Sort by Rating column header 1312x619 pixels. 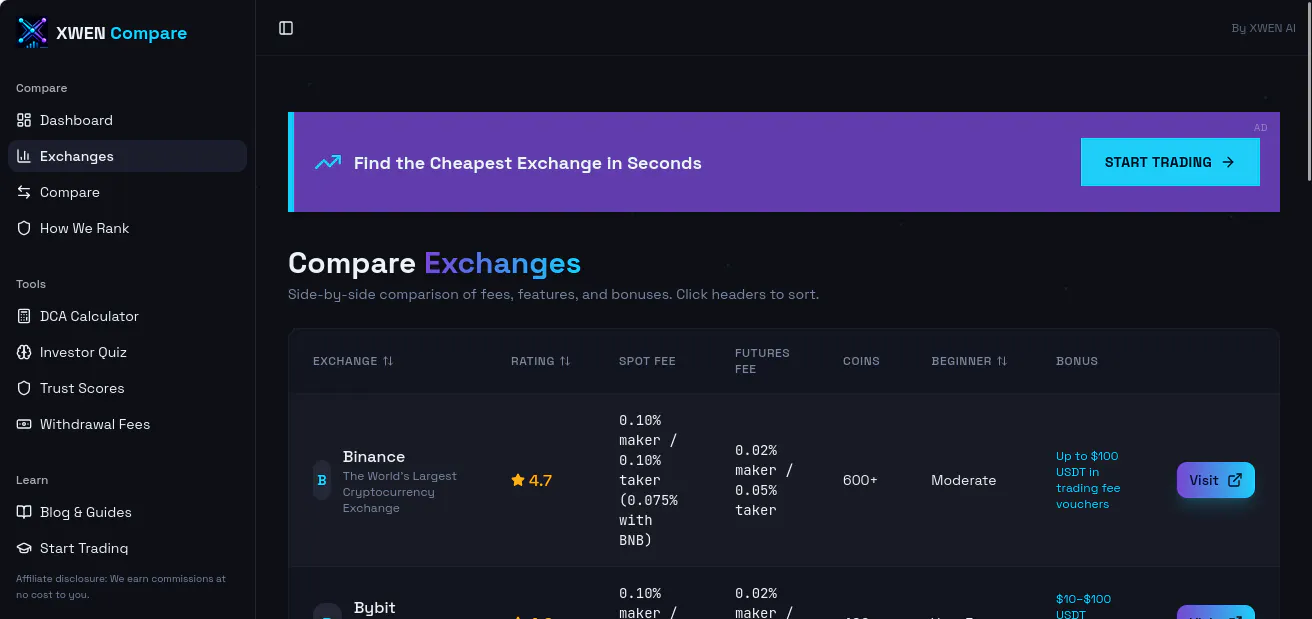tap(540, 361)
